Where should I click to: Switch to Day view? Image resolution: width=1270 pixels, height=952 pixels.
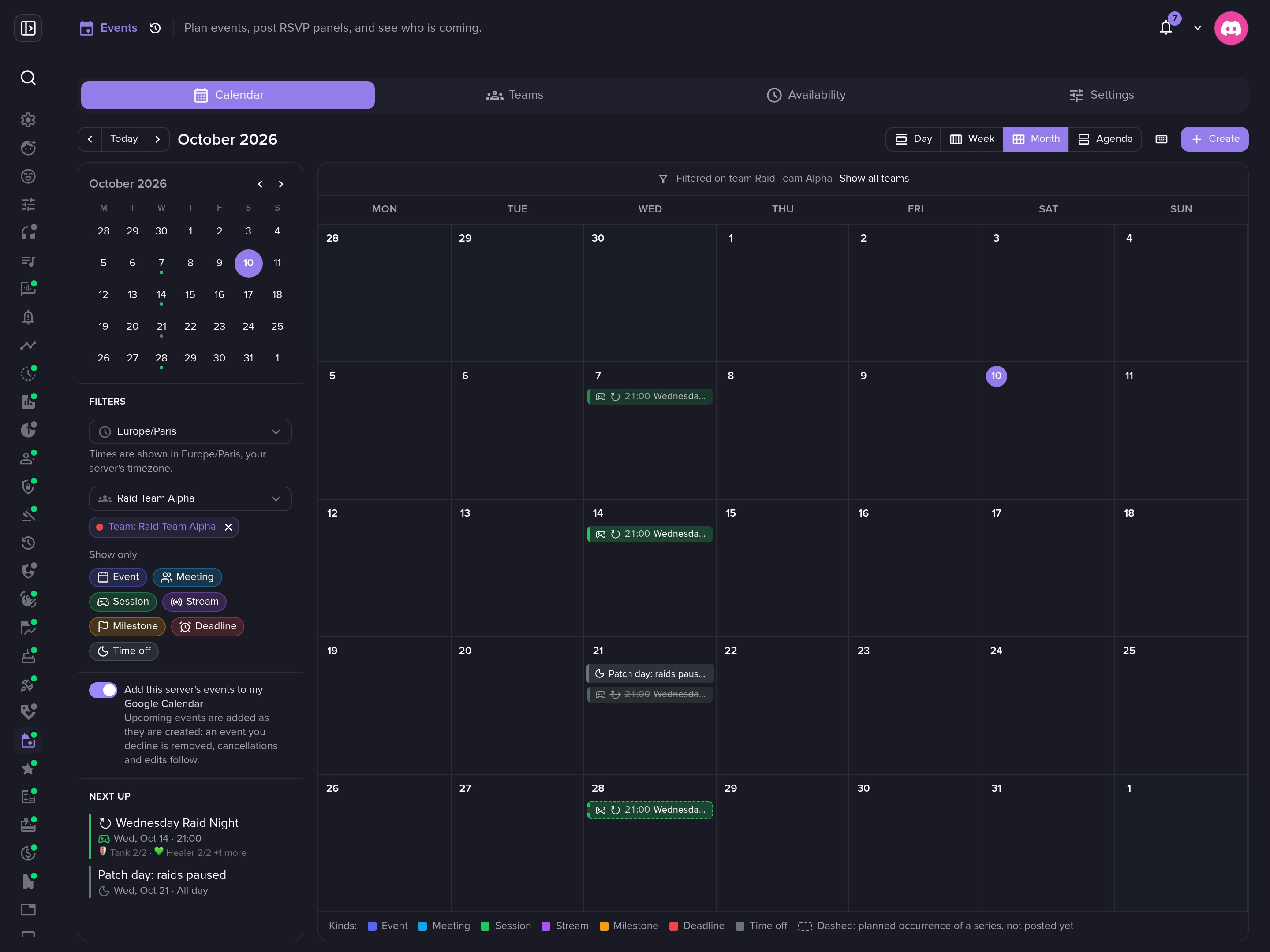click(x=914, y=139)
